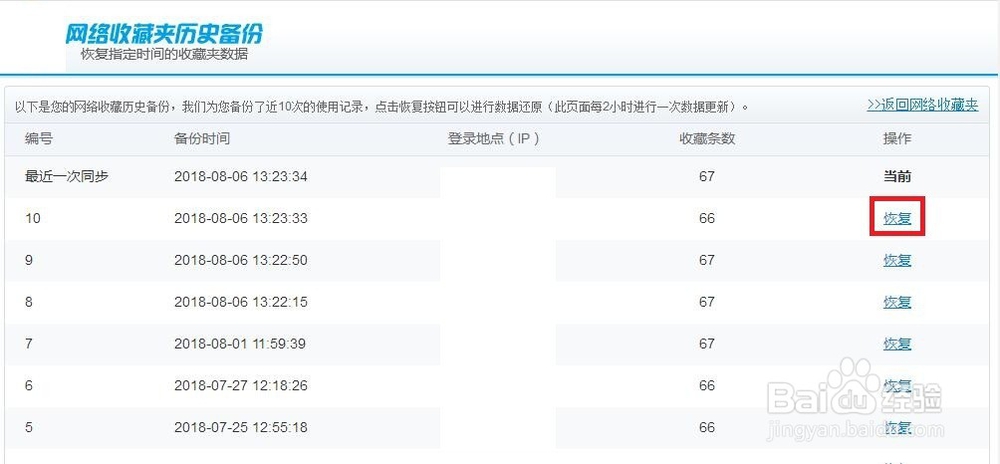
Task: Restore backup number 10 via 恢复
Action: click(897, 219)
